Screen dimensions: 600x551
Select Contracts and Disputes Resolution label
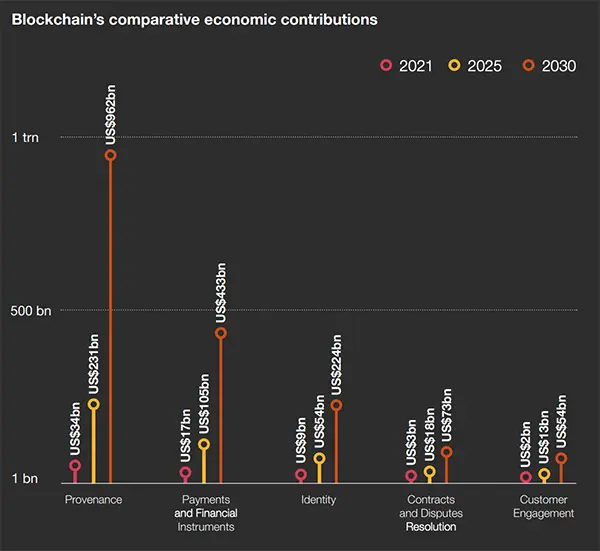pos(431,513)
